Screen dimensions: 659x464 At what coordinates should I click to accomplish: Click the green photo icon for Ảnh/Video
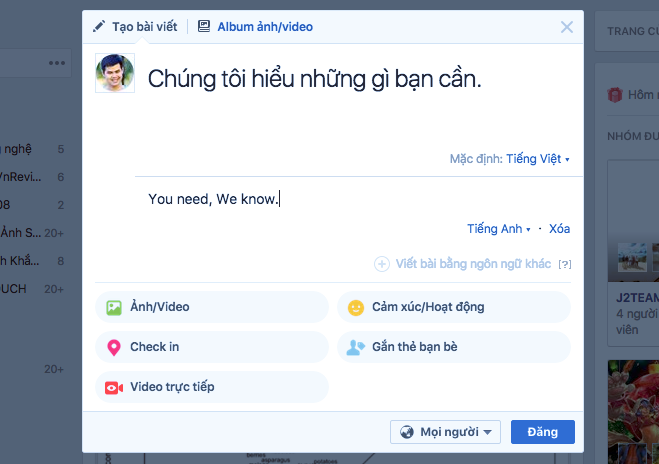pyautogui.click(x=114, y=307)
